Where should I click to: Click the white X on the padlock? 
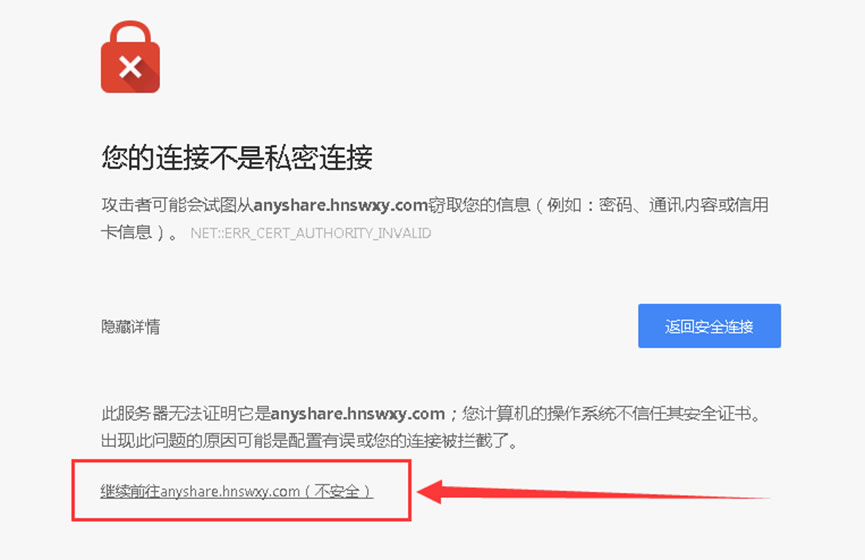point(130,67)
